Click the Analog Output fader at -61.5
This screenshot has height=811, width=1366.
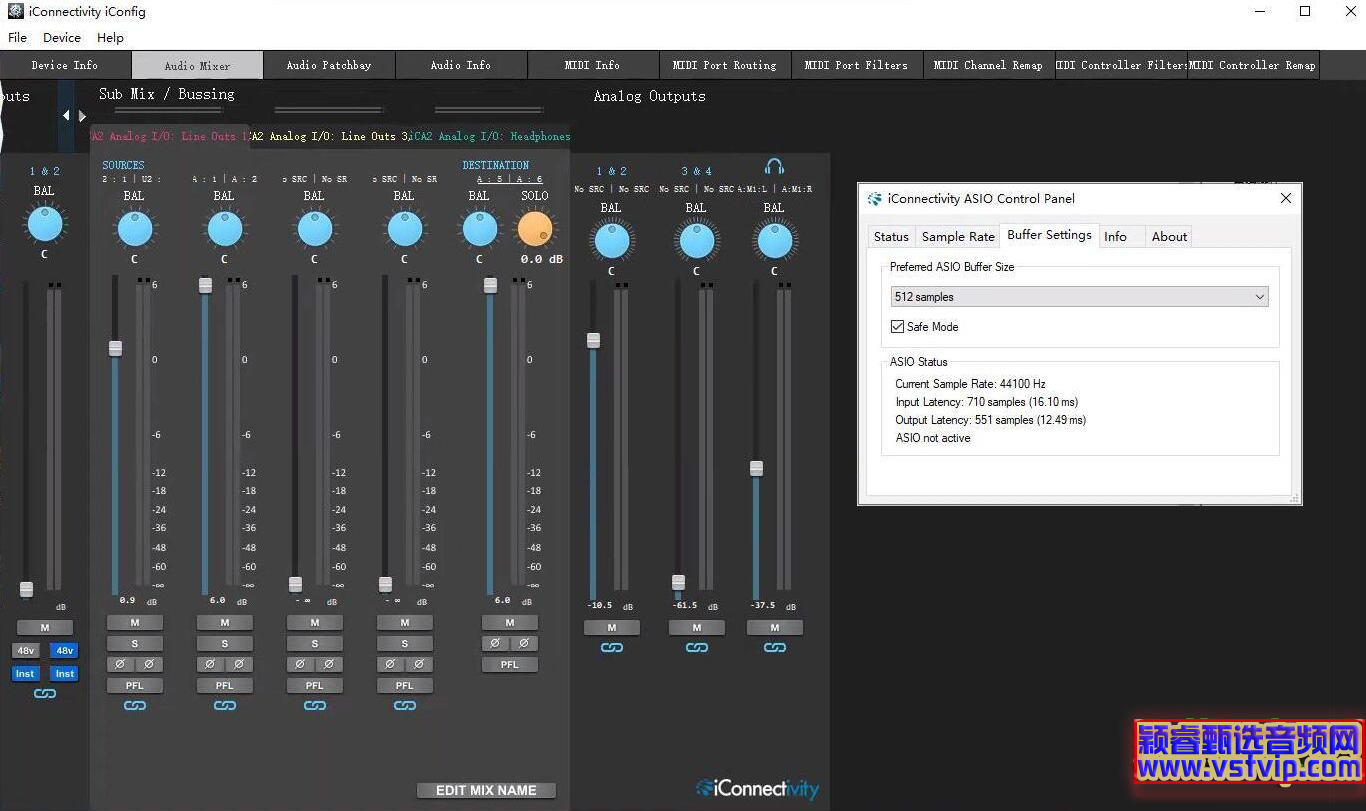pos(678,582)
